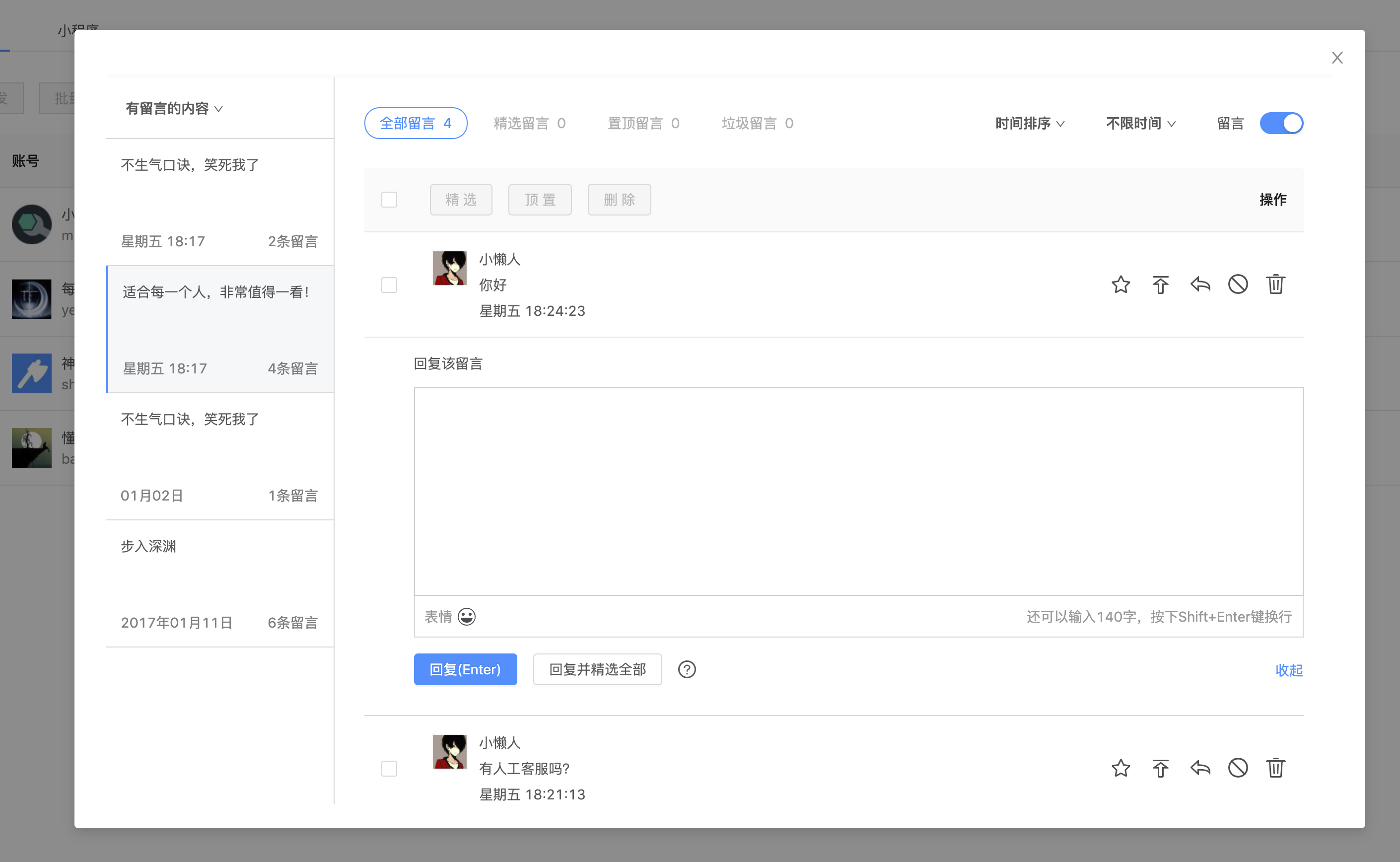Open reply for comment 有人工客服吗
1400x862 pixels.
(x=1199, y=768)
